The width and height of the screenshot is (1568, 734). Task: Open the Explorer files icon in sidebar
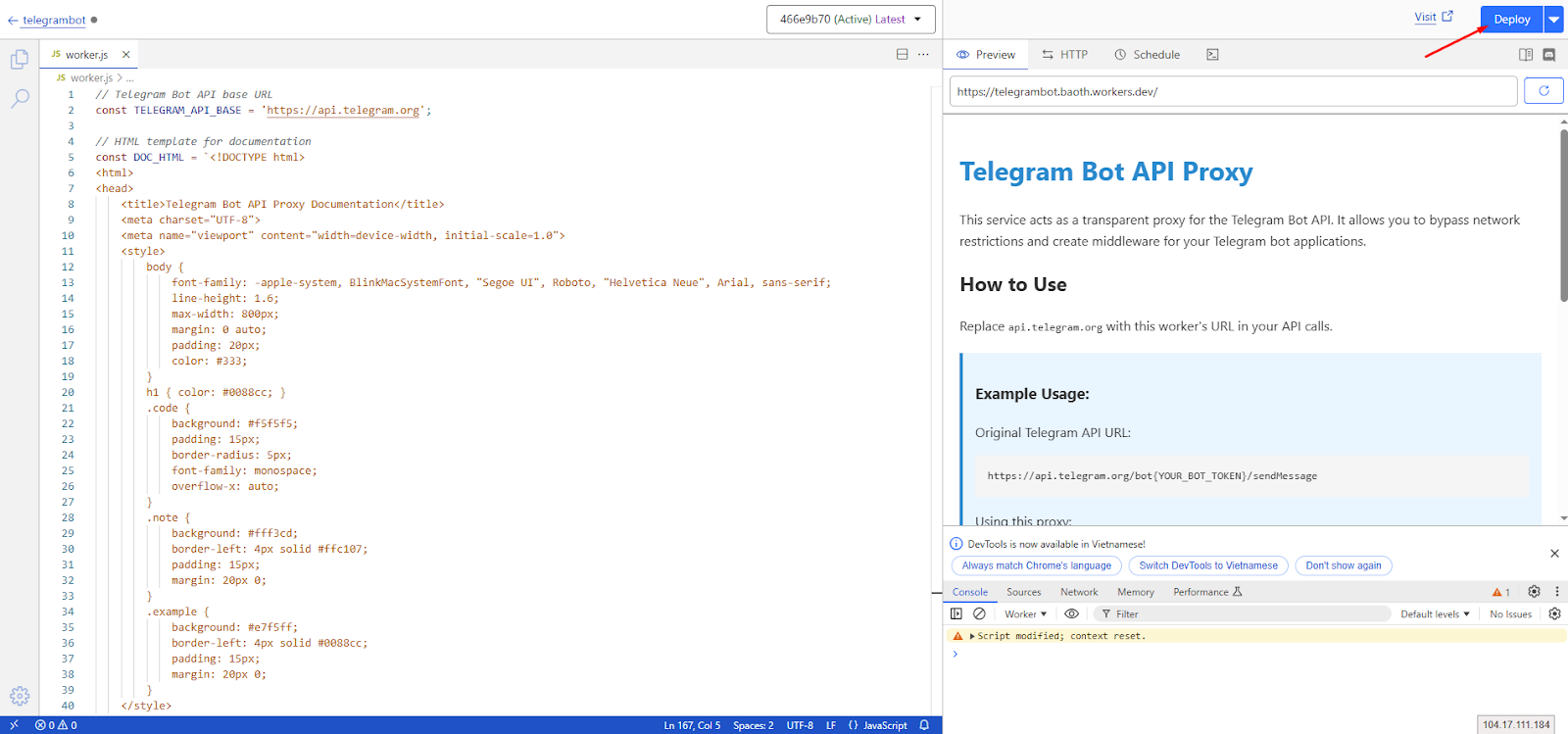[x=19, y=60]
